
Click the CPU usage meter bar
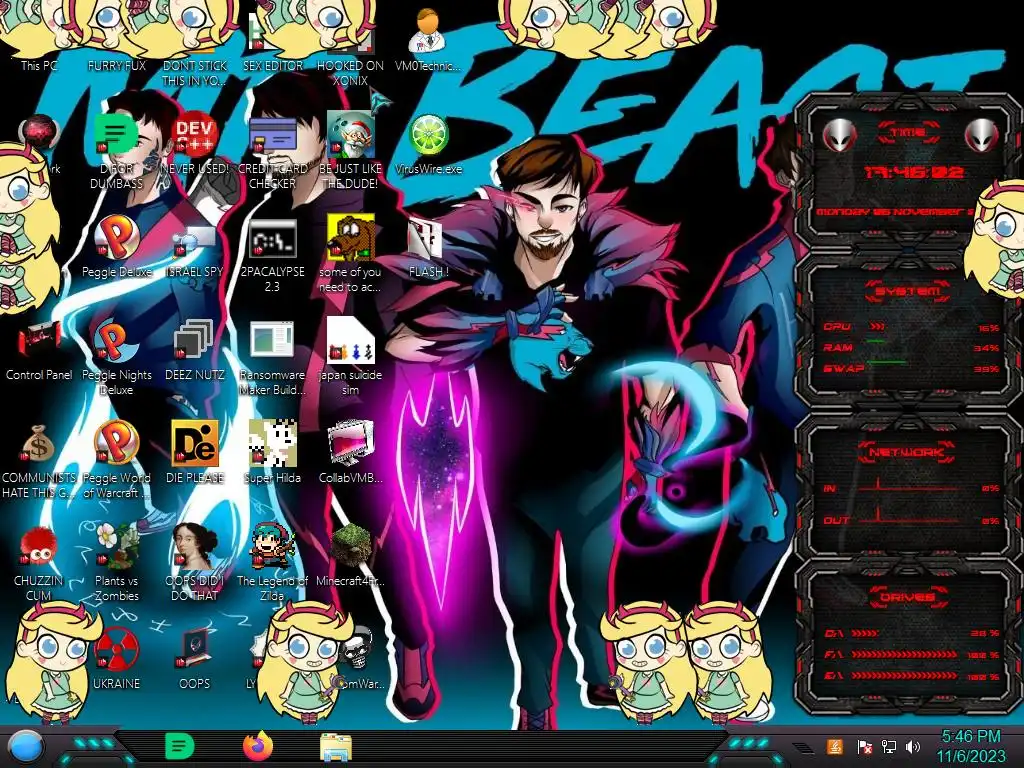[876, 326]
